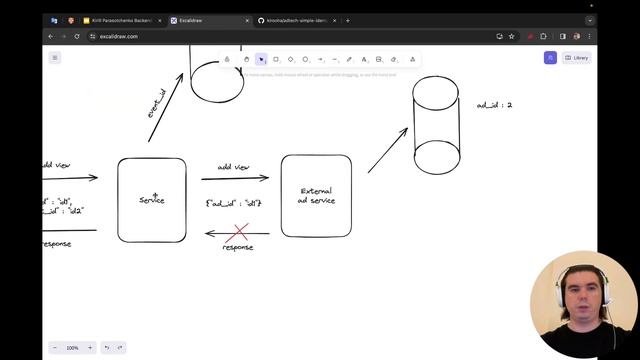Select the Ellipse tool
The height and width of the screenshot is (360, 640).
click(305, 60)
